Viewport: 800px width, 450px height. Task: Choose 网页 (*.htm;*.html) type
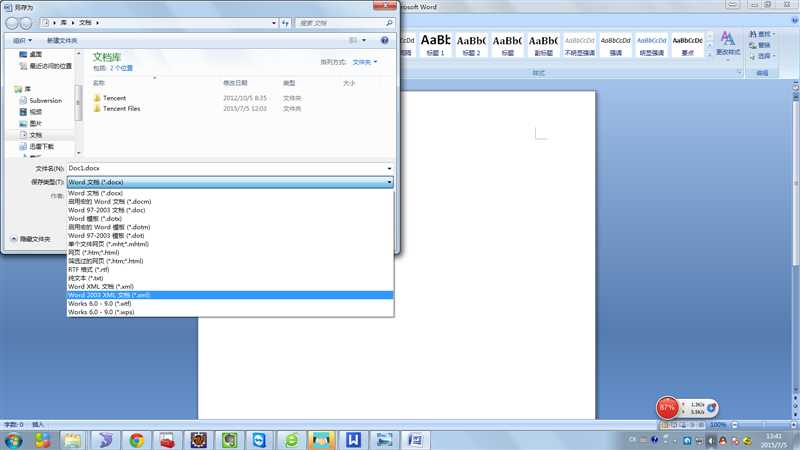tap(230, 253)
